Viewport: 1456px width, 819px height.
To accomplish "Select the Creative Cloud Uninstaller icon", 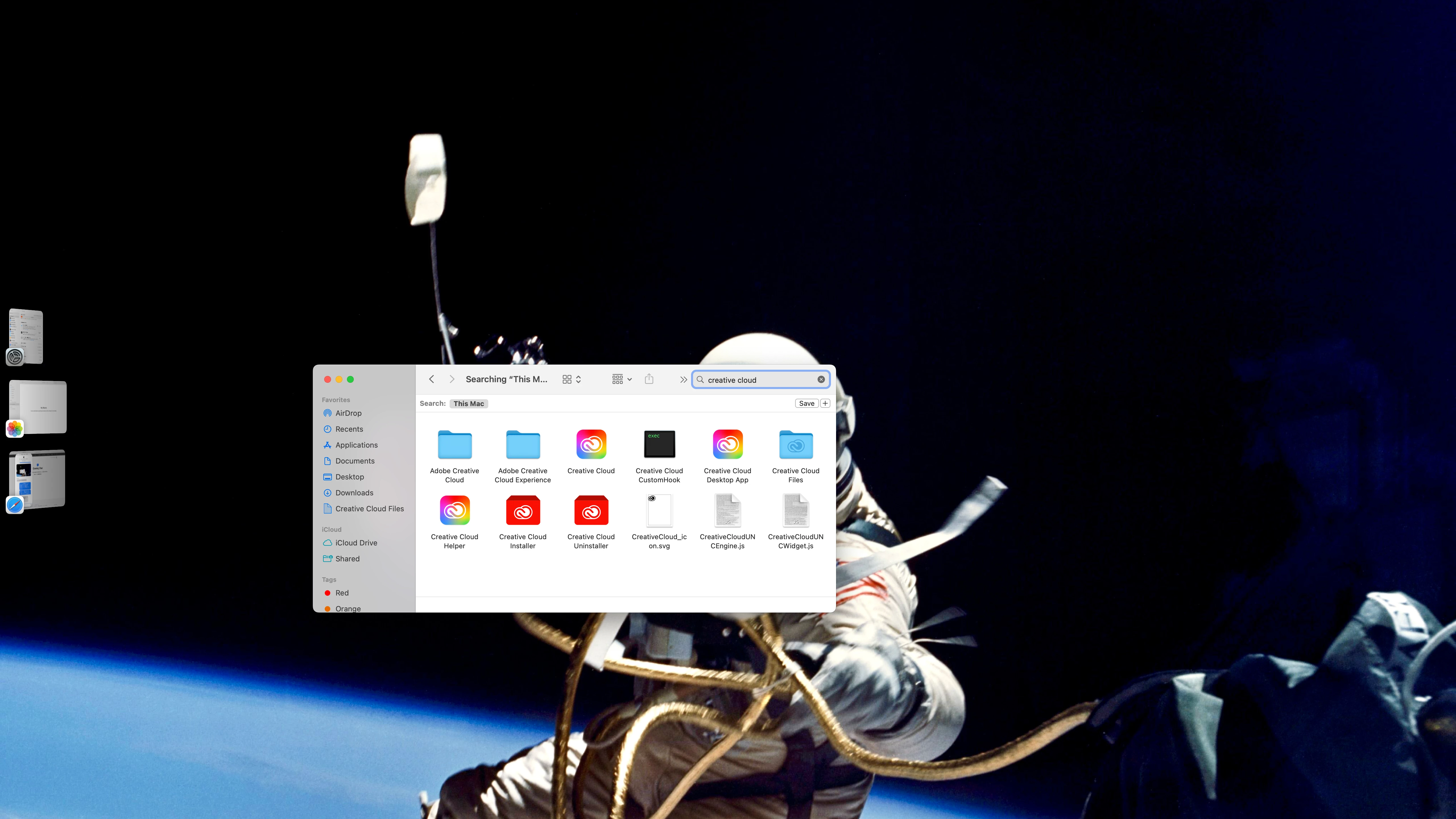I will 591,511.
